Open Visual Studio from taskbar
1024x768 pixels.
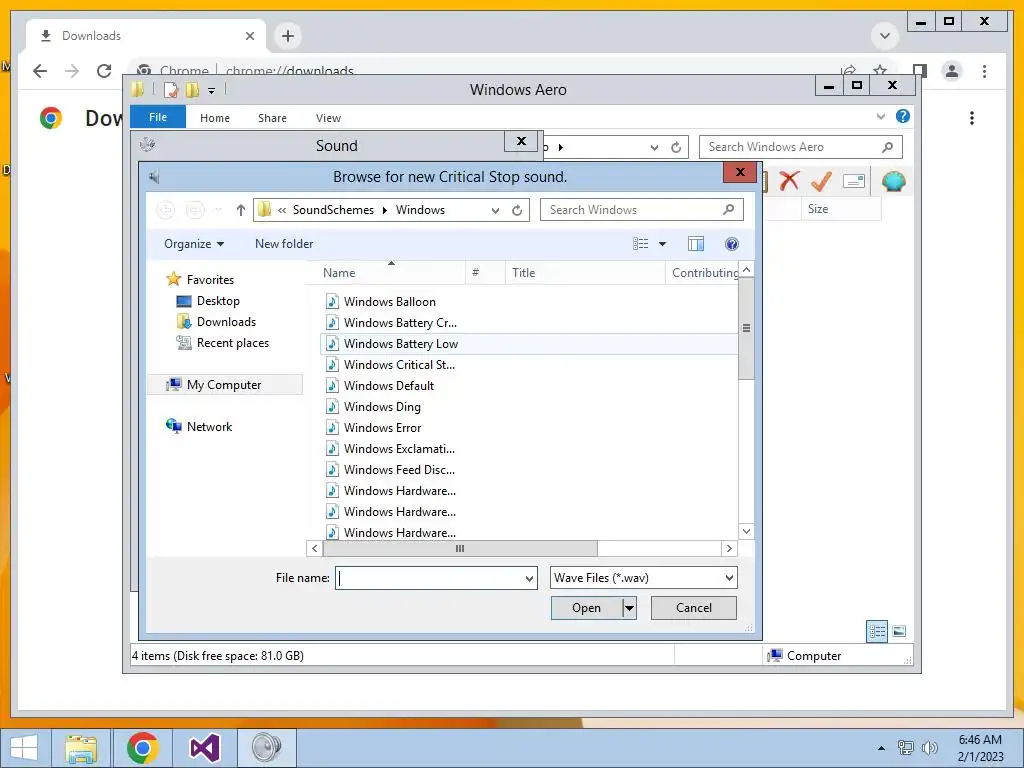coord(205,748)
